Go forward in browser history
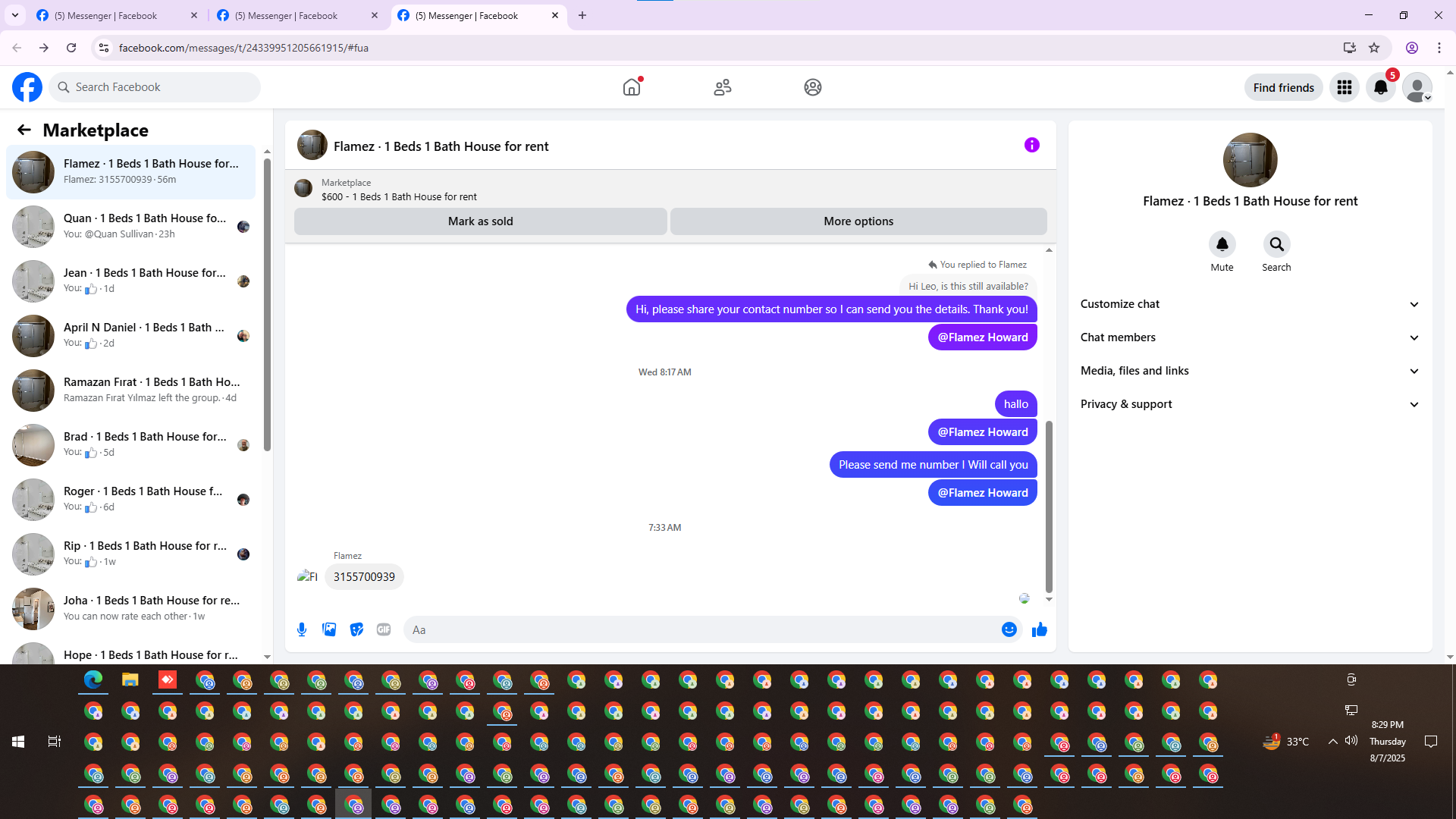 [x=44, y=48]
